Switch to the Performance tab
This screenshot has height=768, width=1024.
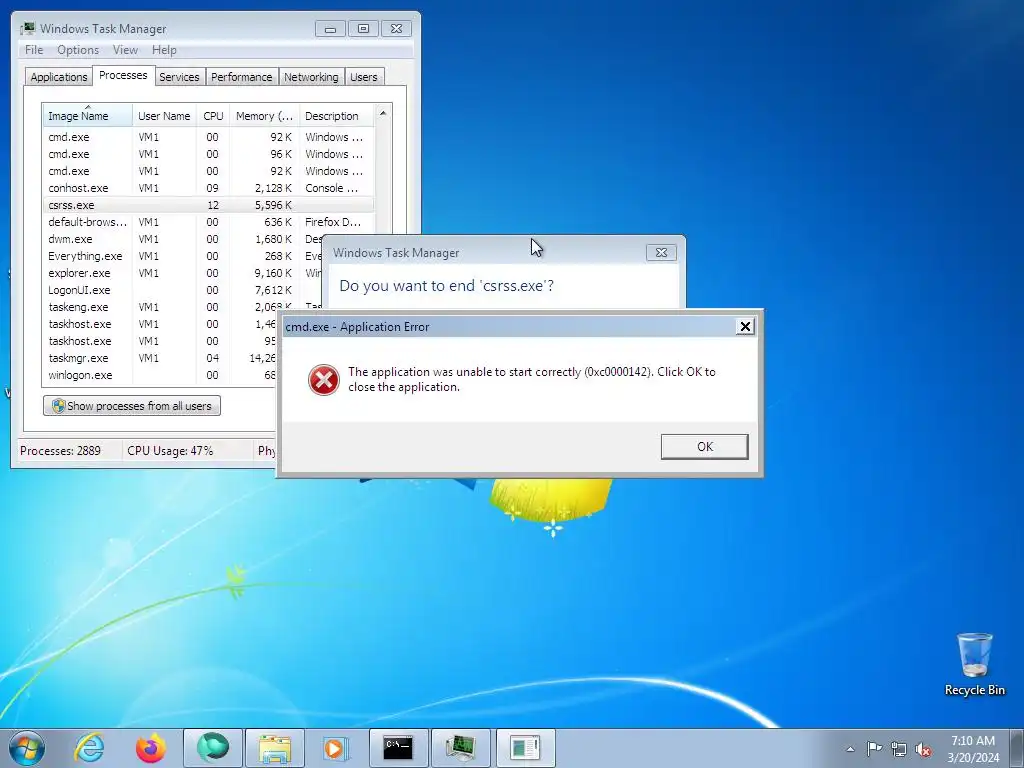(x=242, y=77)
